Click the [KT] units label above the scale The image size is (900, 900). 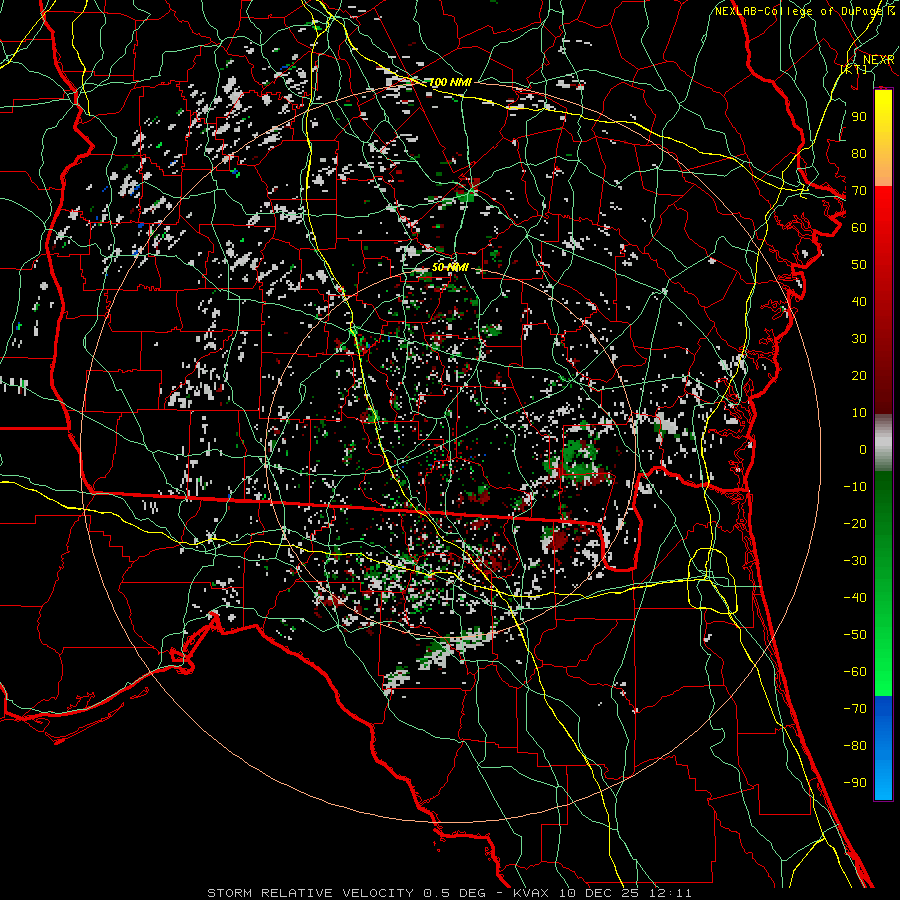(x=854, y=69)
